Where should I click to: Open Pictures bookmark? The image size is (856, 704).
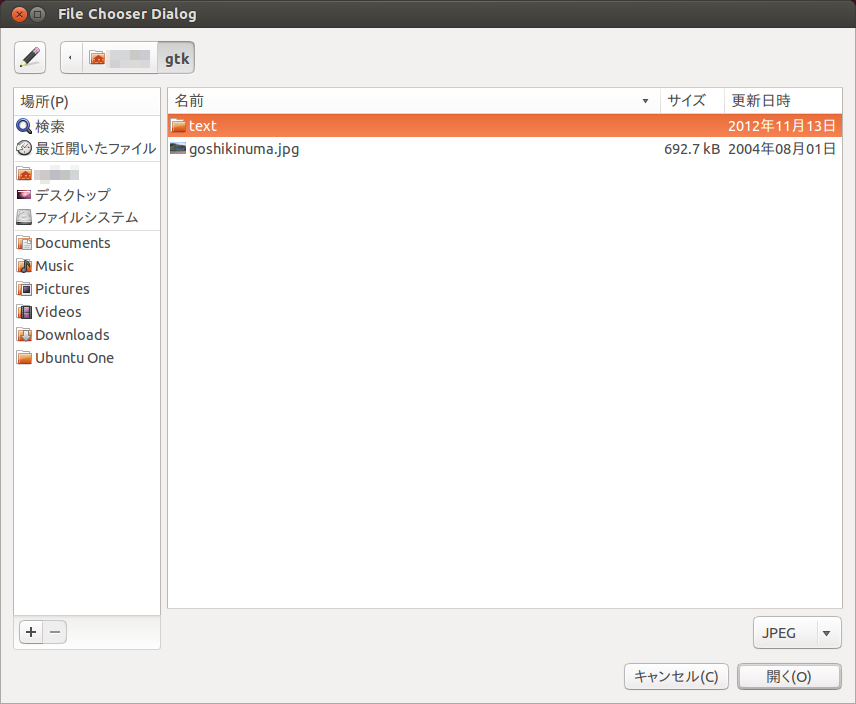tap(62, 289)
